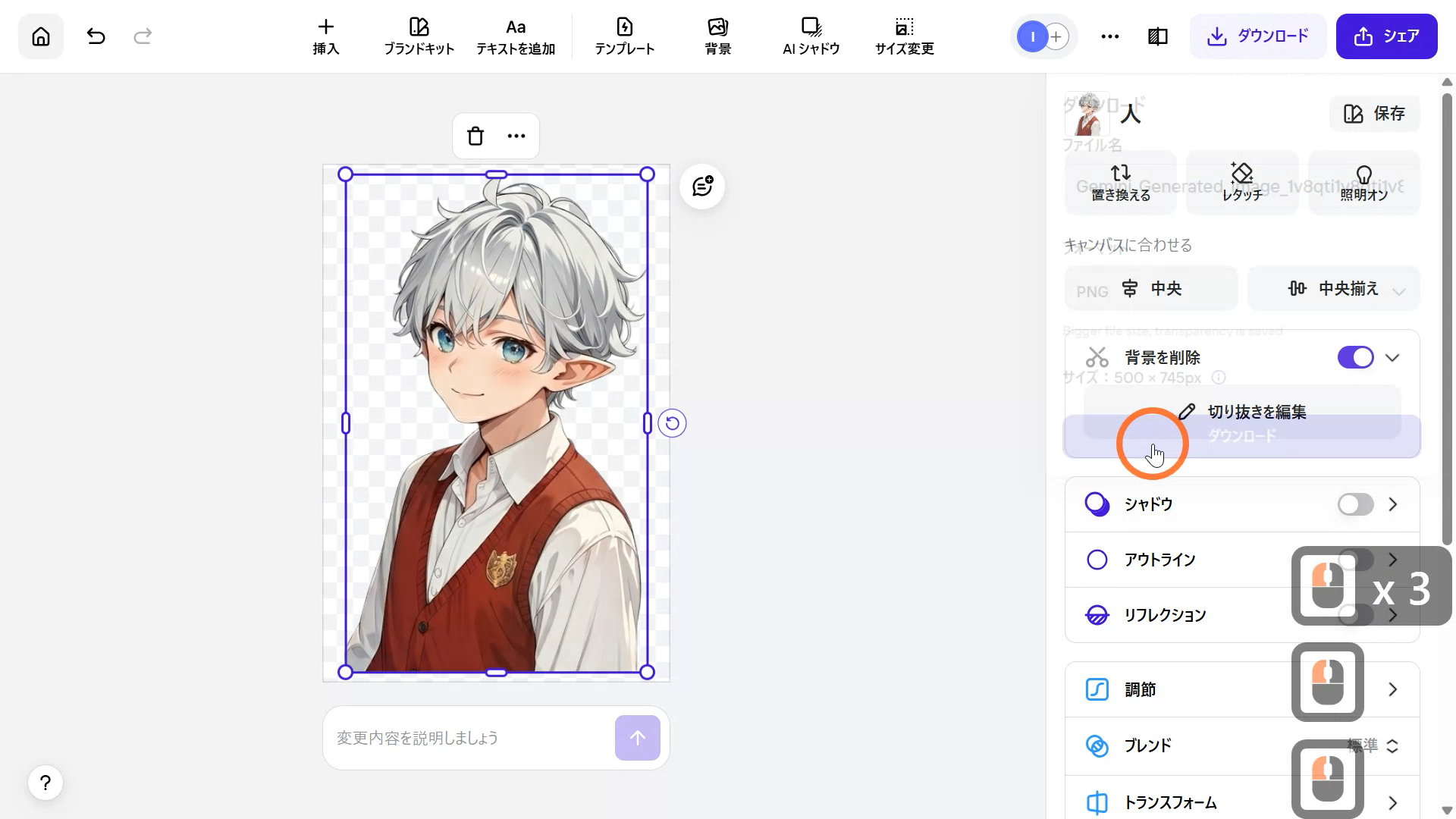Open more options above the selected image
Image resolution: width=1456 pixels, height=819 pixels.
[516, 136]
